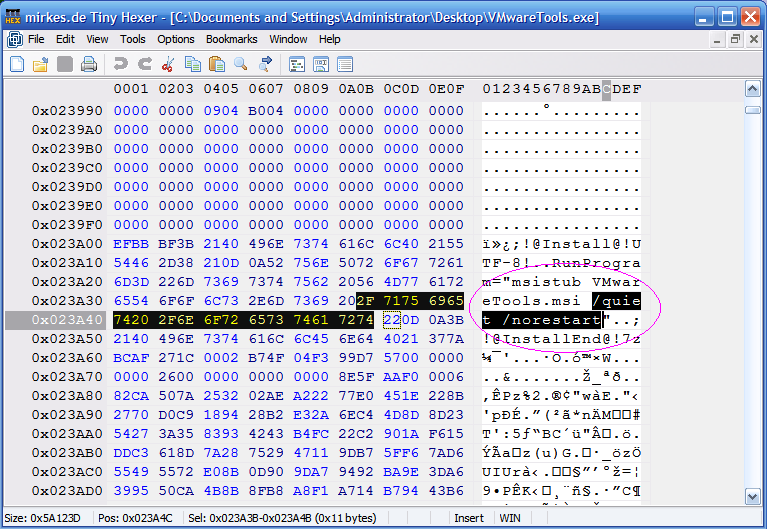Screen dimensions: 767x529
Task: Click the find-next magnifier with arrow icon
Action: (265, 64)
